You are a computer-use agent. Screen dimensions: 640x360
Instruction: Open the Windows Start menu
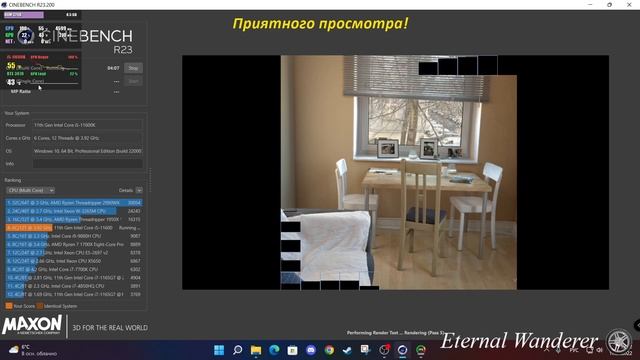(x=219, y=350)
